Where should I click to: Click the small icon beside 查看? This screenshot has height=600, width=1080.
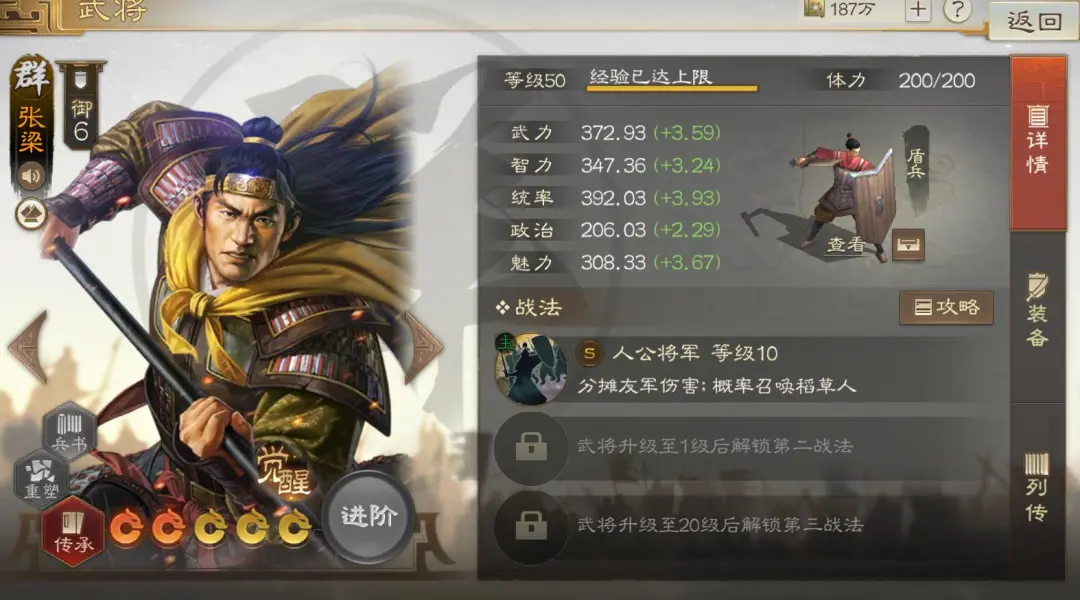(908, 245)
